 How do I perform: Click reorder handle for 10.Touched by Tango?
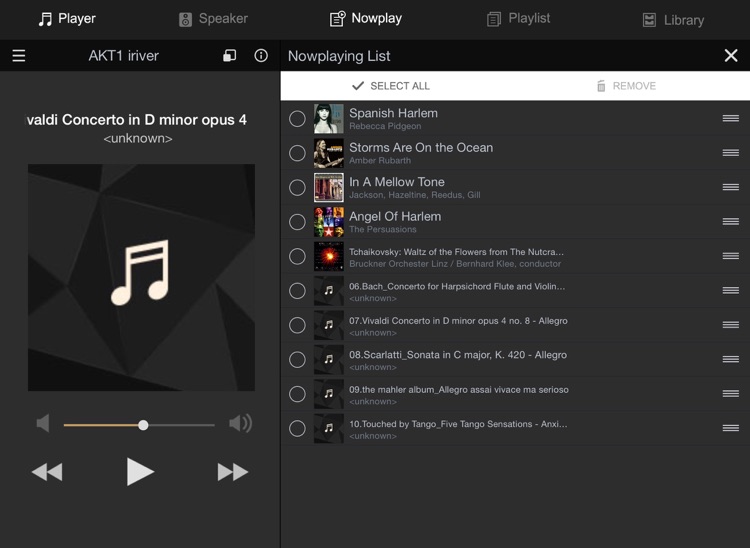coord(730,428)
